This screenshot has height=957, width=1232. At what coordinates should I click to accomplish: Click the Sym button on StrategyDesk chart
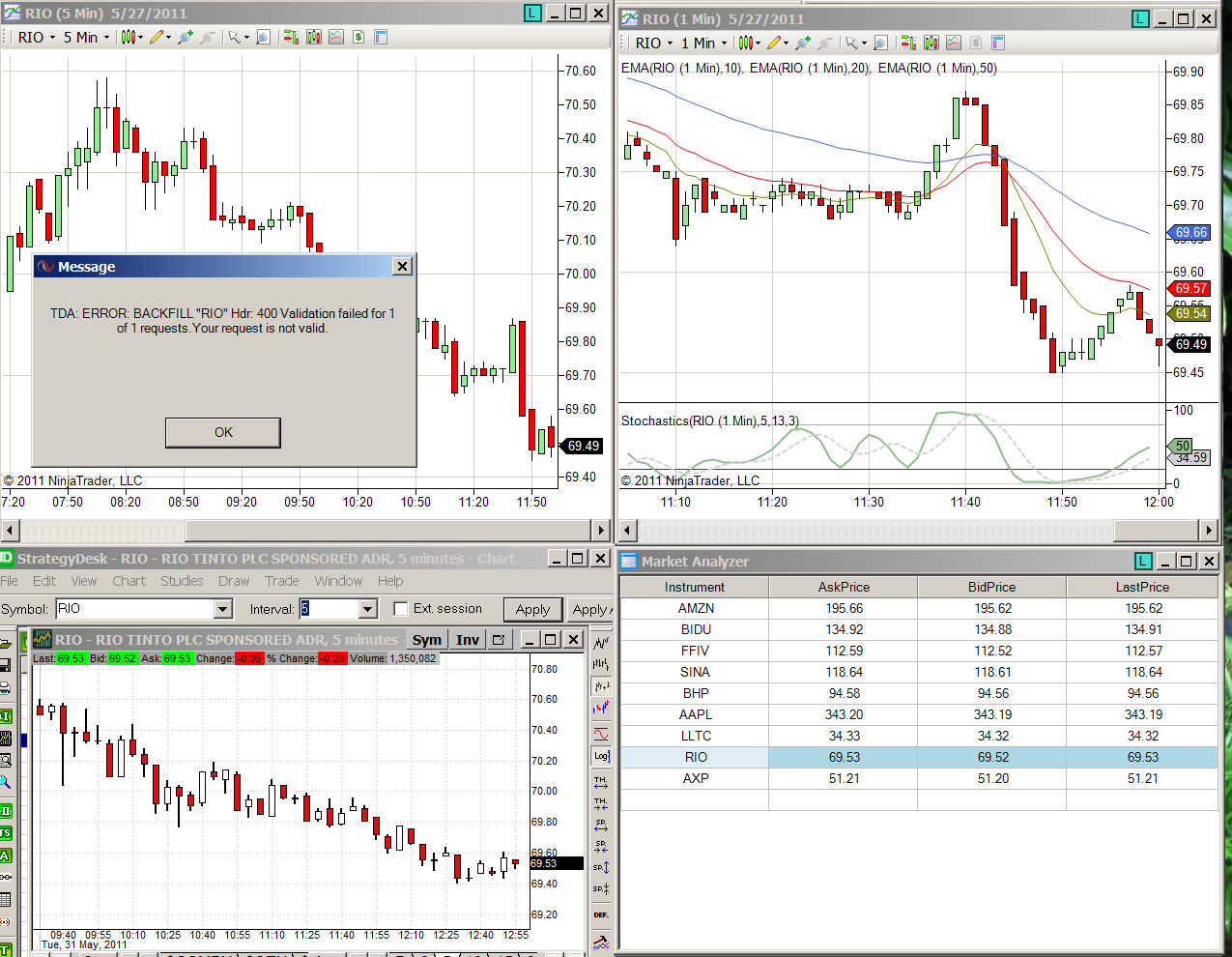click(x=426, y=640)
